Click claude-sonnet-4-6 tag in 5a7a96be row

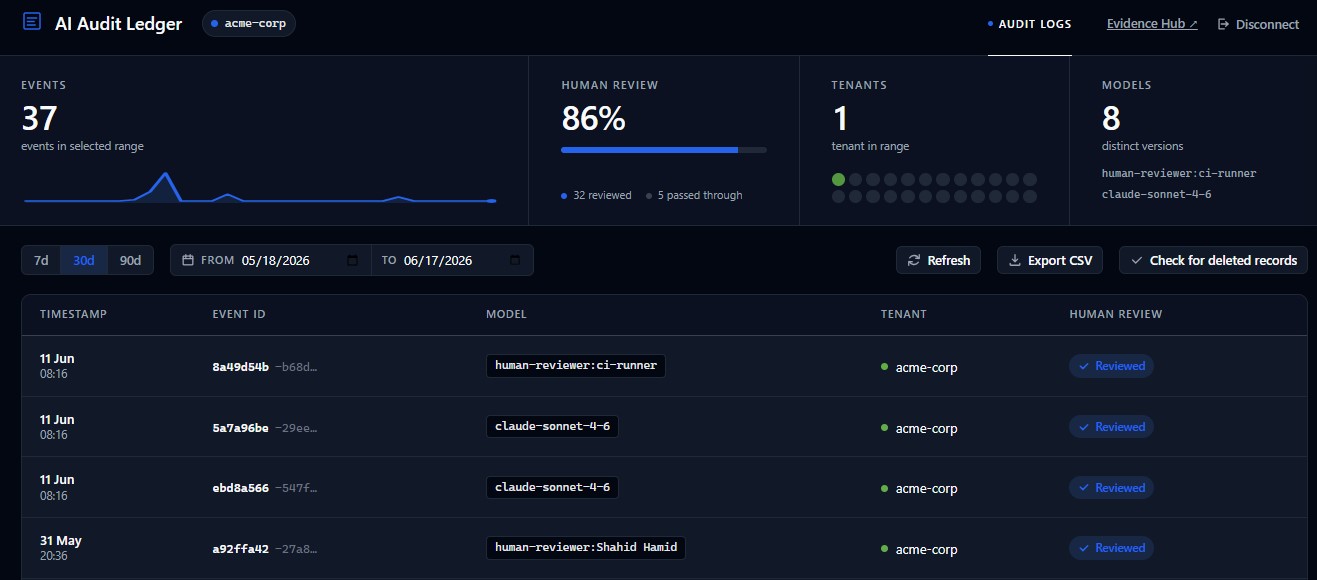pos(552,427)
